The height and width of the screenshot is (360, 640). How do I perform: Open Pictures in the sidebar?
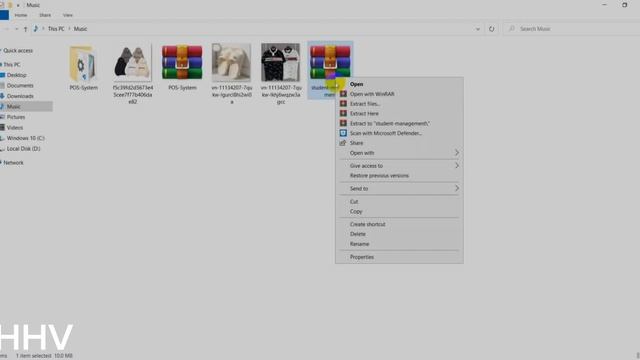coord(16,117)
